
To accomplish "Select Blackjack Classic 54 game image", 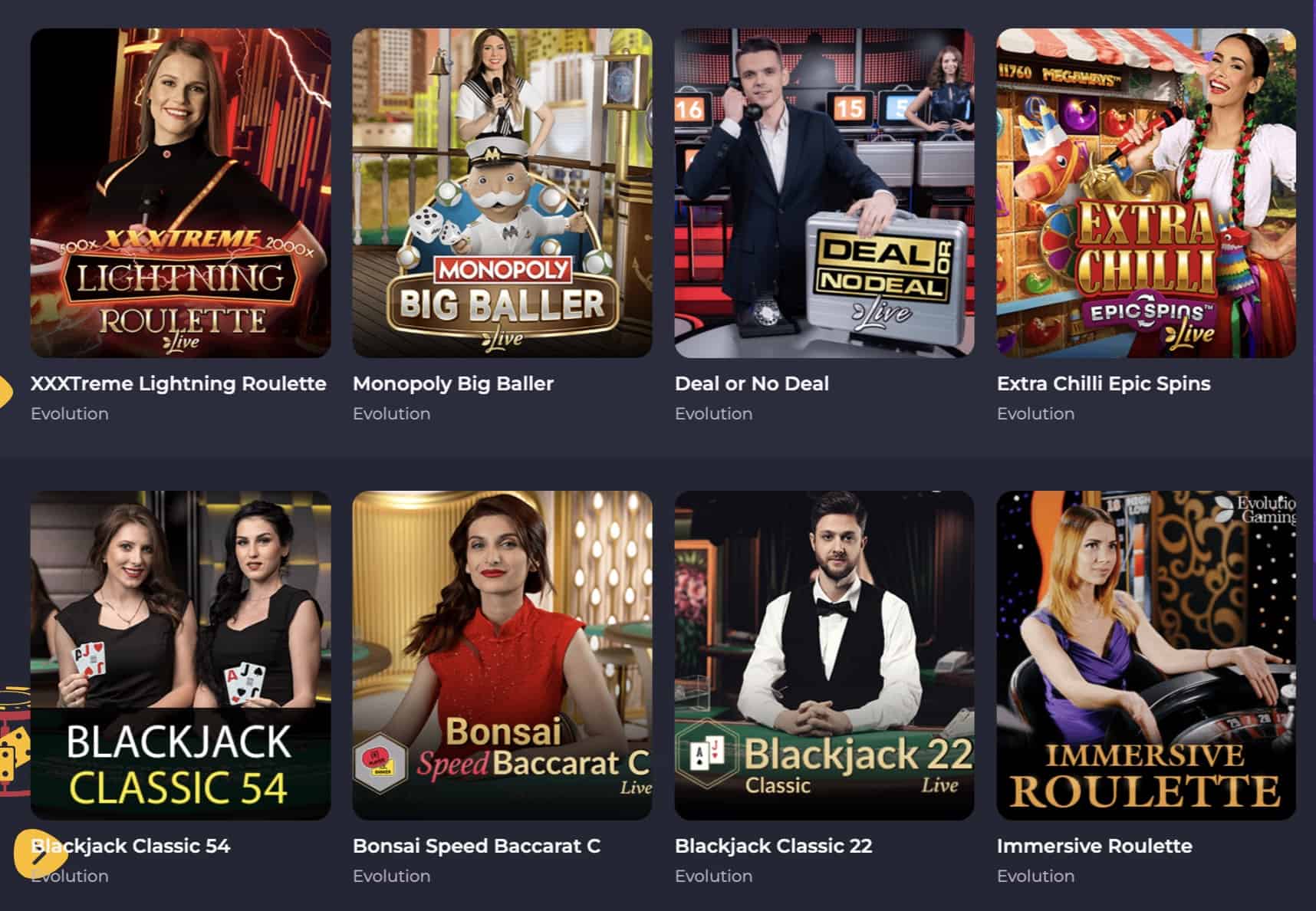I will coord(180,656).
